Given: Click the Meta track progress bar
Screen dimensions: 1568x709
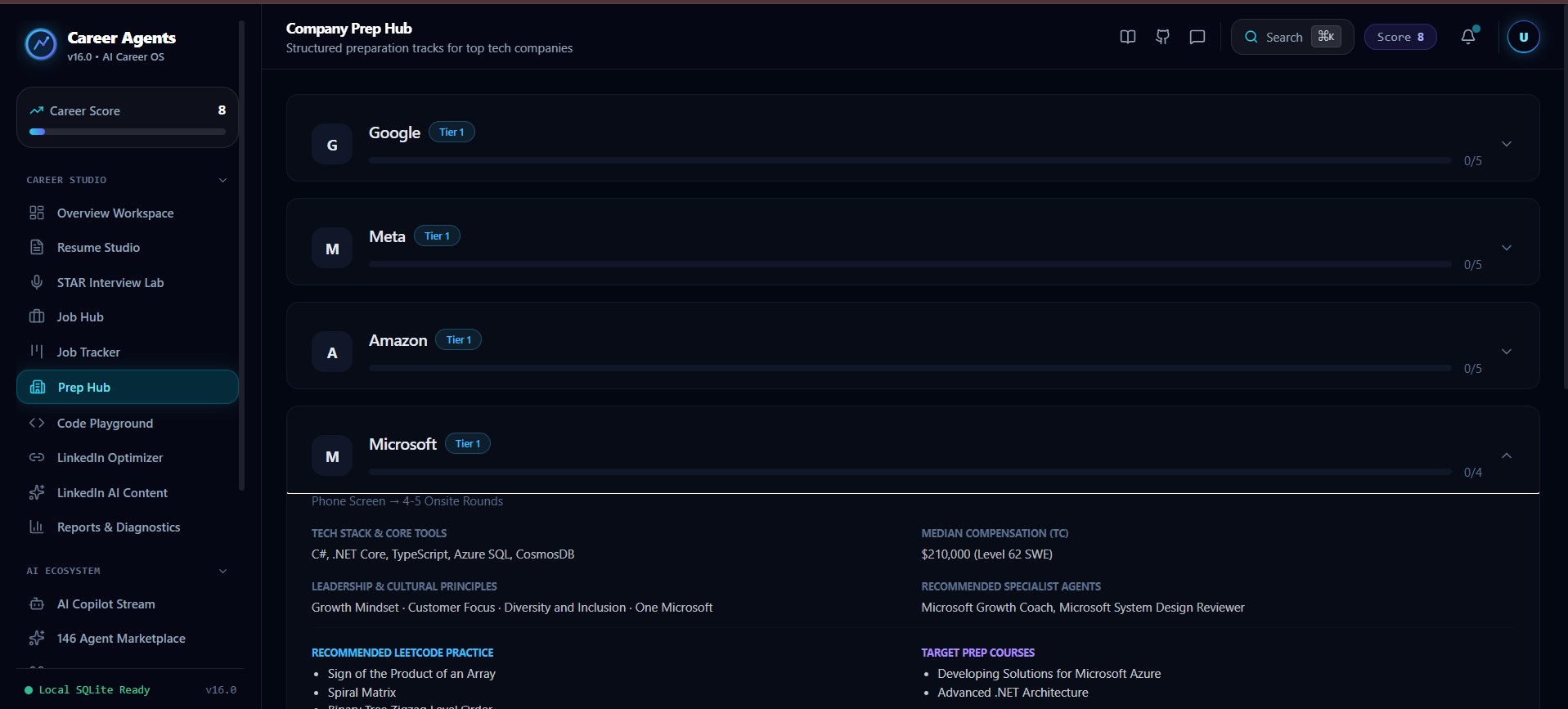Looking at the screenshot, I should click(x=910, y=264).
